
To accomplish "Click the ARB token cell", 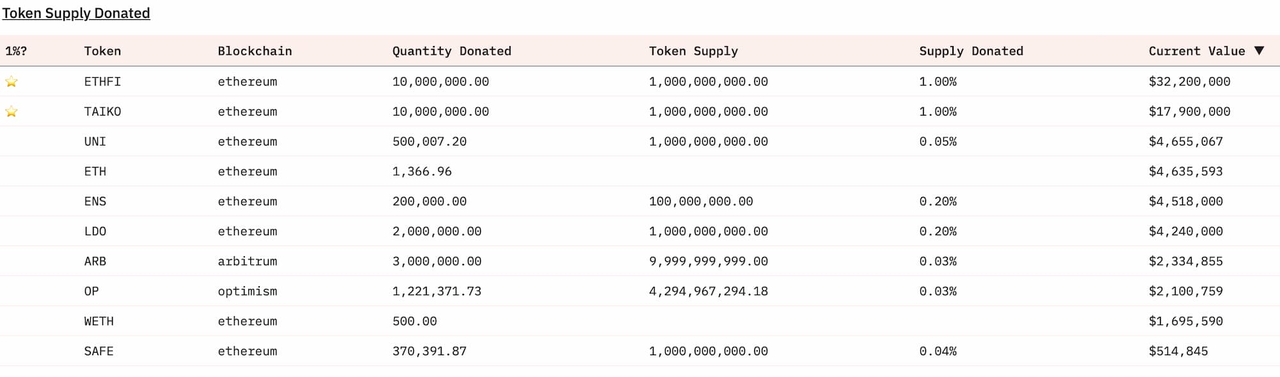I will coord(95,262).
